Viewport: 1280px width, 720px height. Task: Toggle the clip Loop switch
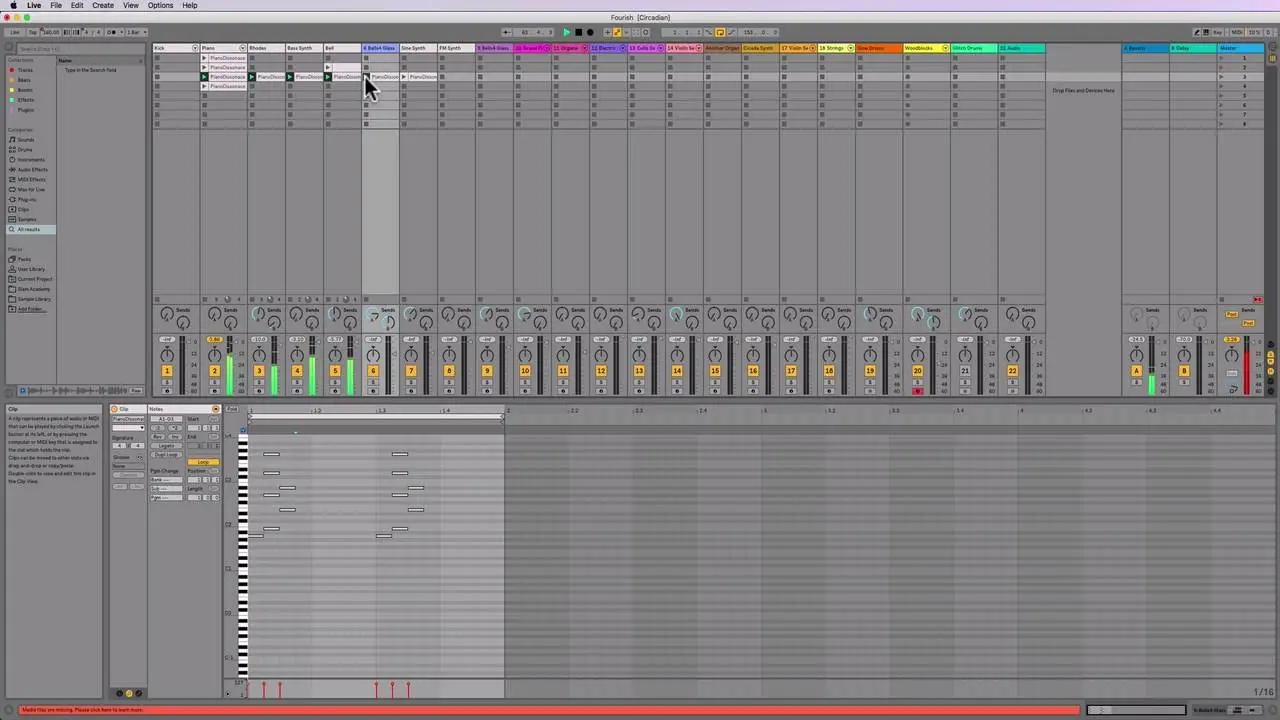203,462
